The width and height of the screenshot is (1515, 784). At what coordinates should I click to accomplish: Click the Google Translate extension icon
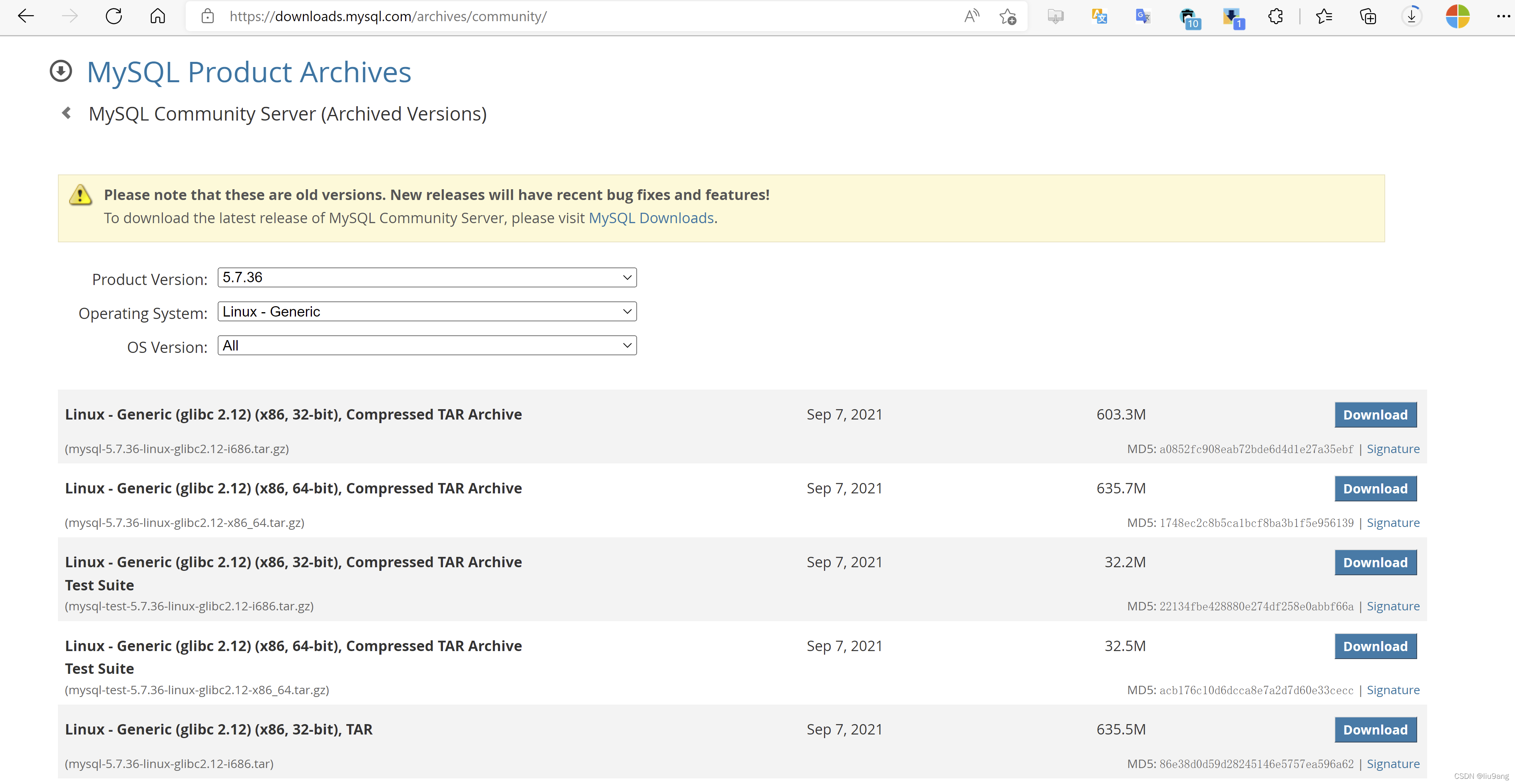(x=1143, y=16)
